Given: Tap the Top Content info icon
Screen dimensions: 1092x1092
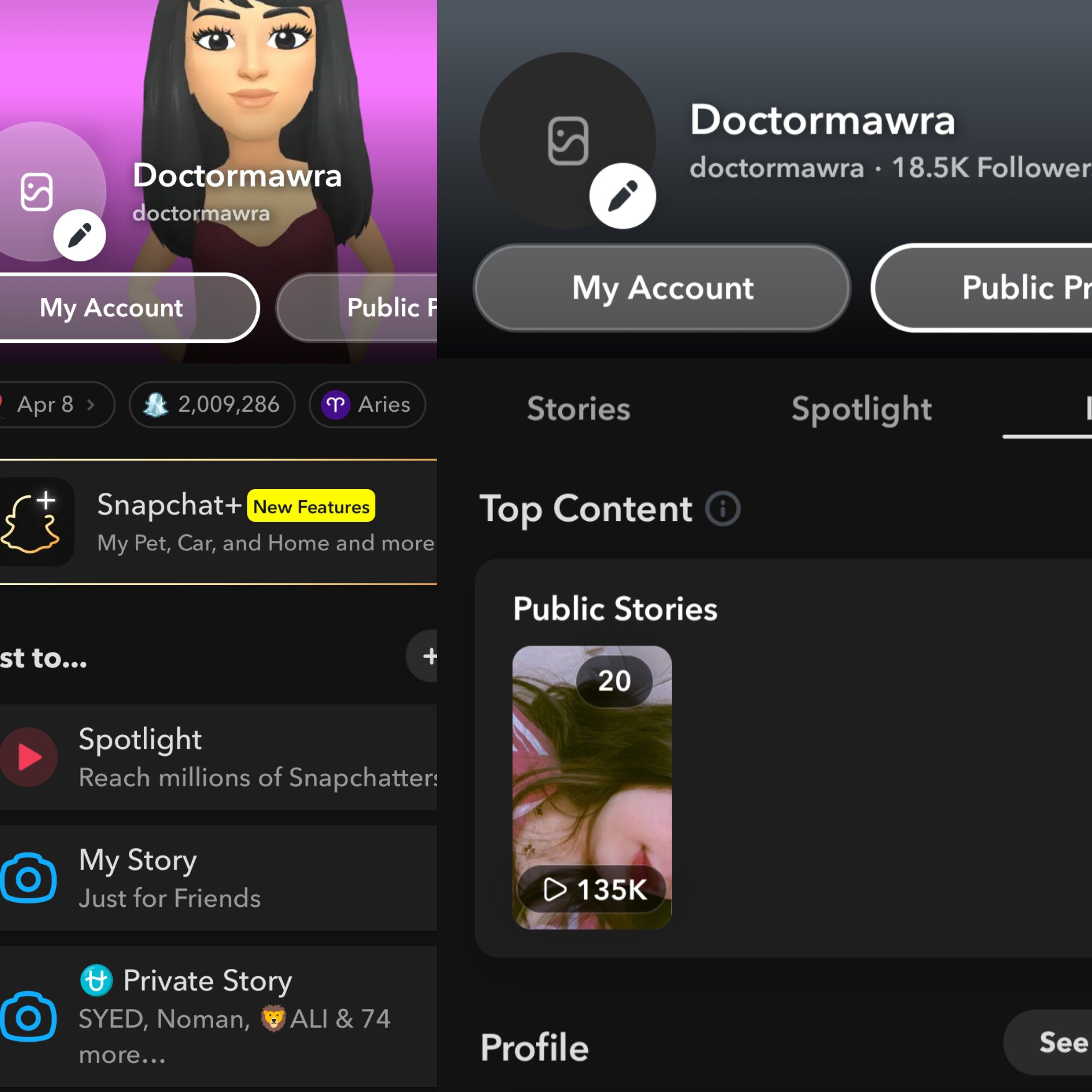Looking at the screenshot, I should click(722, 509).
